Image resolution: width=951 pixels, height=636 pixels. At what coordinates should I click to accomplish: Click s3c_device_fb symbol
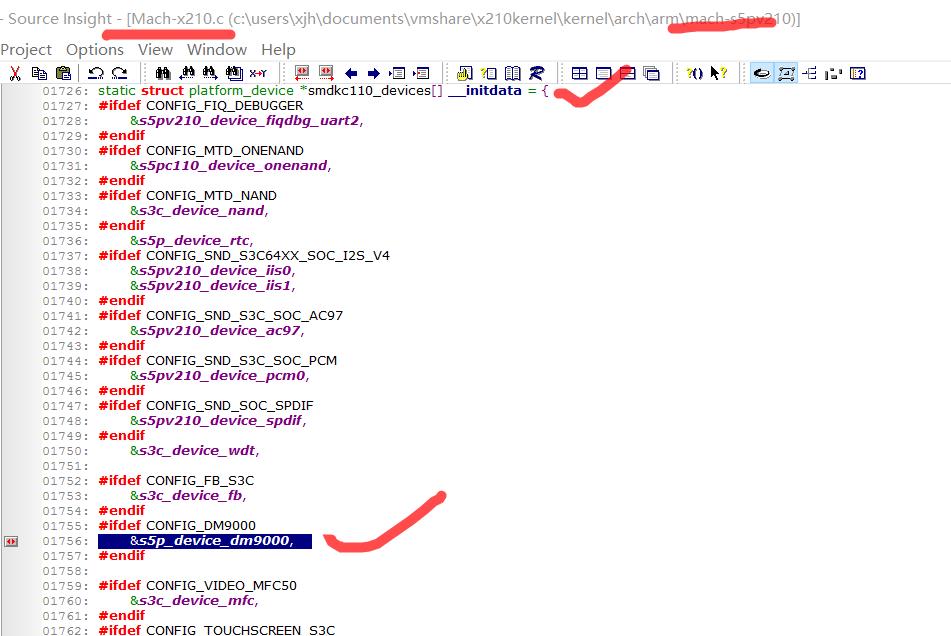pyautogui.click(x=190, y=495)
